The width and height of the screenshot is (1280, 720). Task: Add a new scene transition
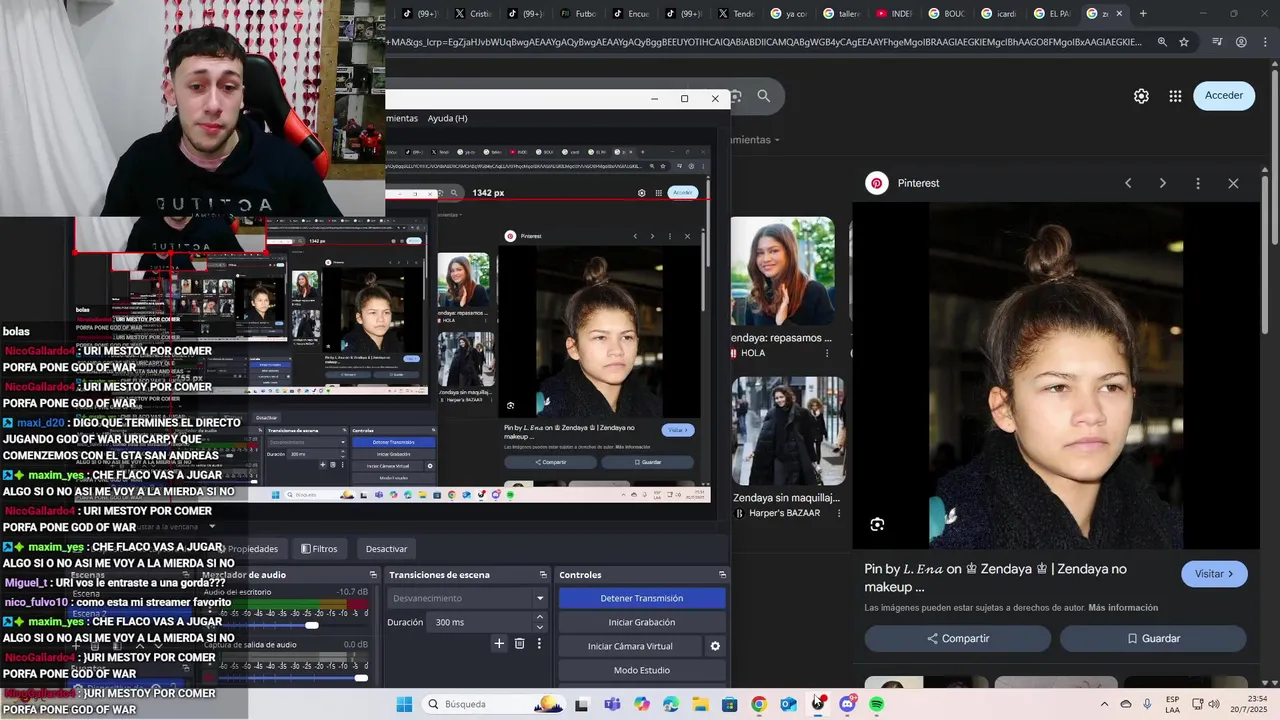499,644
